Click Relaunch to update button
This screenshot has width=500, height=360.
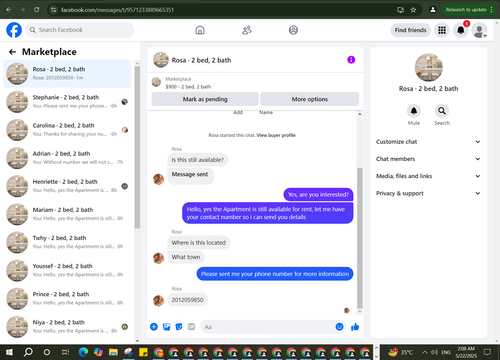pyautogui.click(x=469, y=10)
